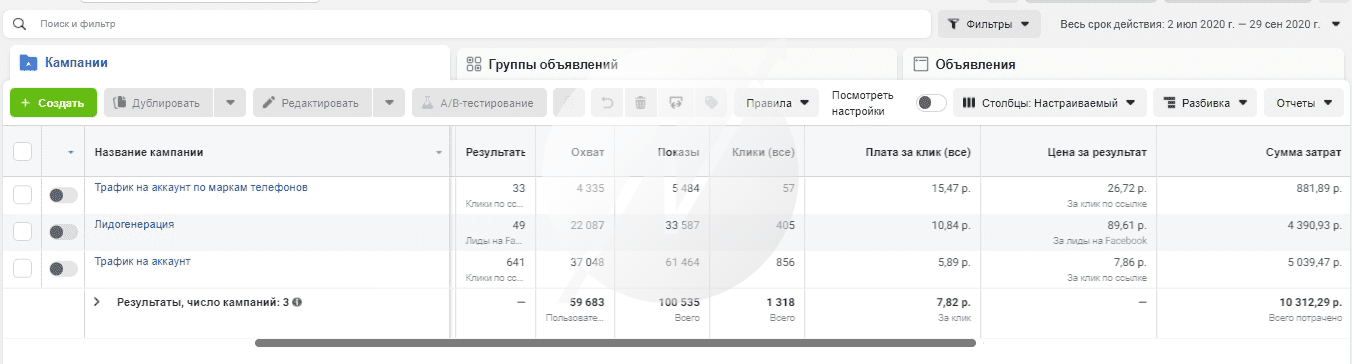Image resolution: width=1352 pixels, height=364 pixels.
Task: Check the select-all header checkbox
Action: pos(22,152)
